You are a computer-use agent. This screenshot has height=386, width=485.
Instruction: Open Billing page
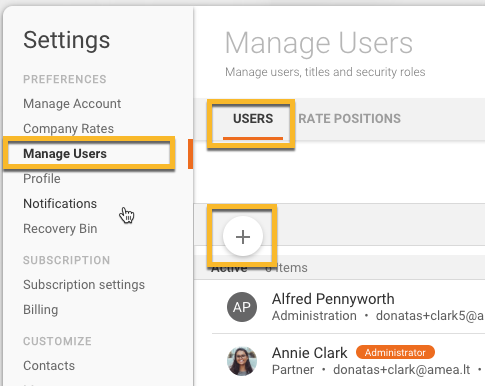tap(40, 310)
